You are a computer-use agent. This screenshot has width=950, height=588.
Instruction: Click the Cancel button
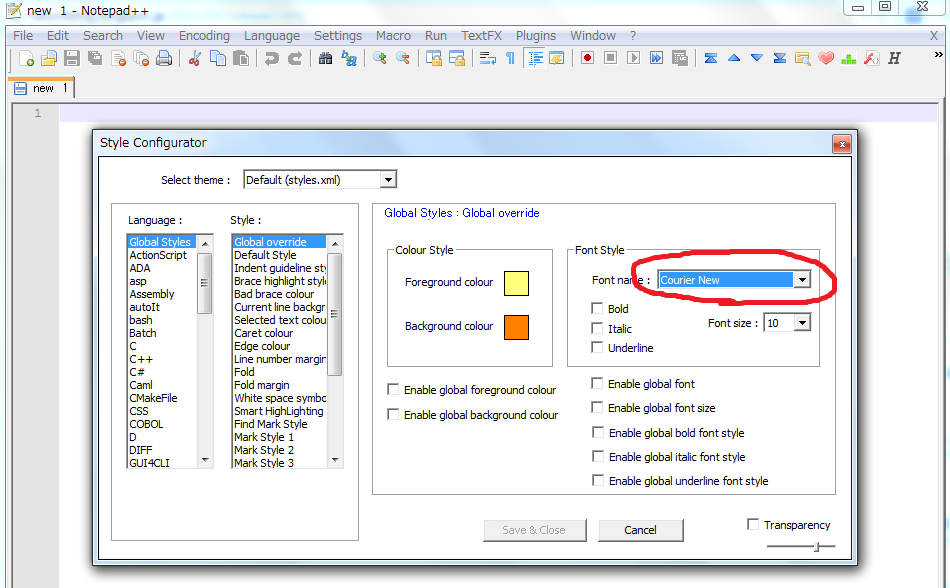[x=640, y=530]
